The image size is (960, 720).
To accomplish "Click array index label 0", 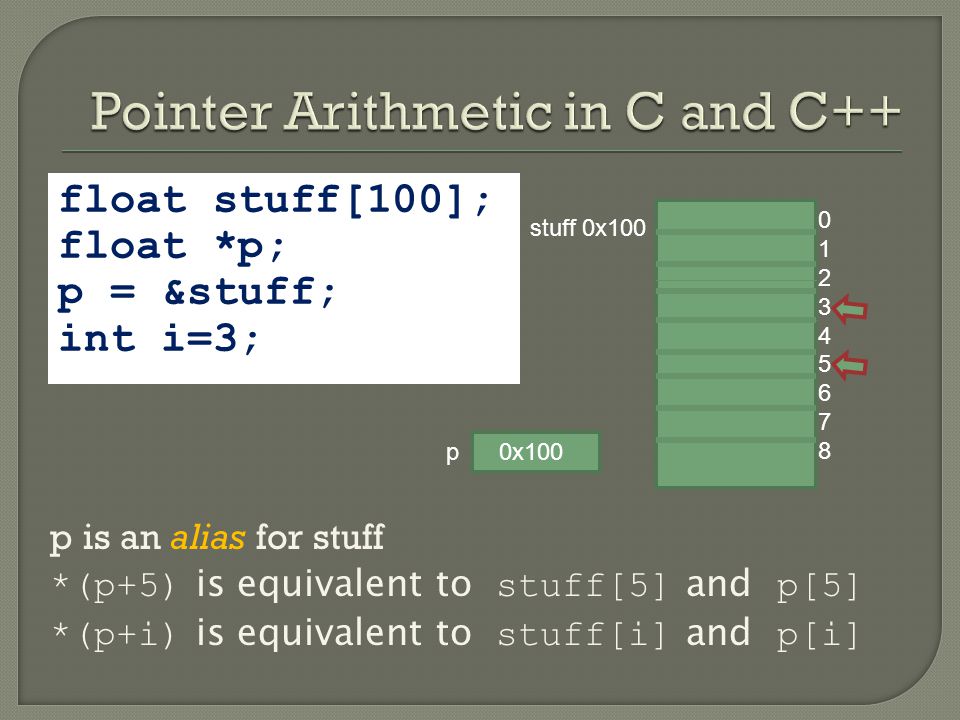I will click(824, 220).
